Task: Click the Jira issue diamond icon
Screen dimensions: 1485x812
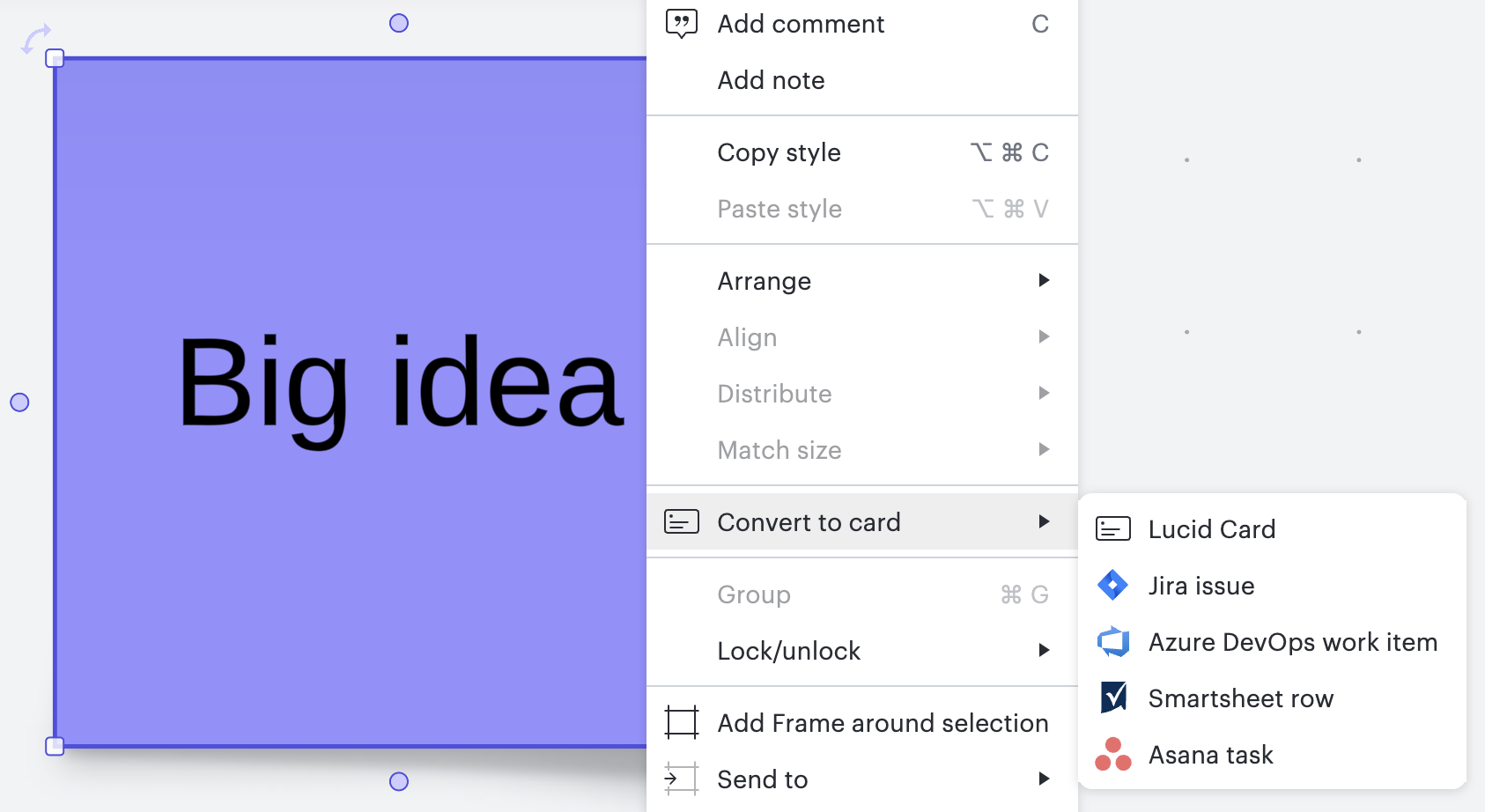Action: click(x=1112, y=585)
